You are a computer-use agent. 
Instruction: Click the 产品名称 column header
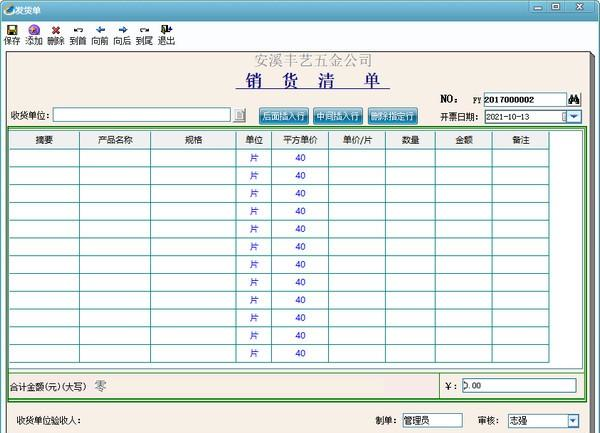click(x=115, y=140)
